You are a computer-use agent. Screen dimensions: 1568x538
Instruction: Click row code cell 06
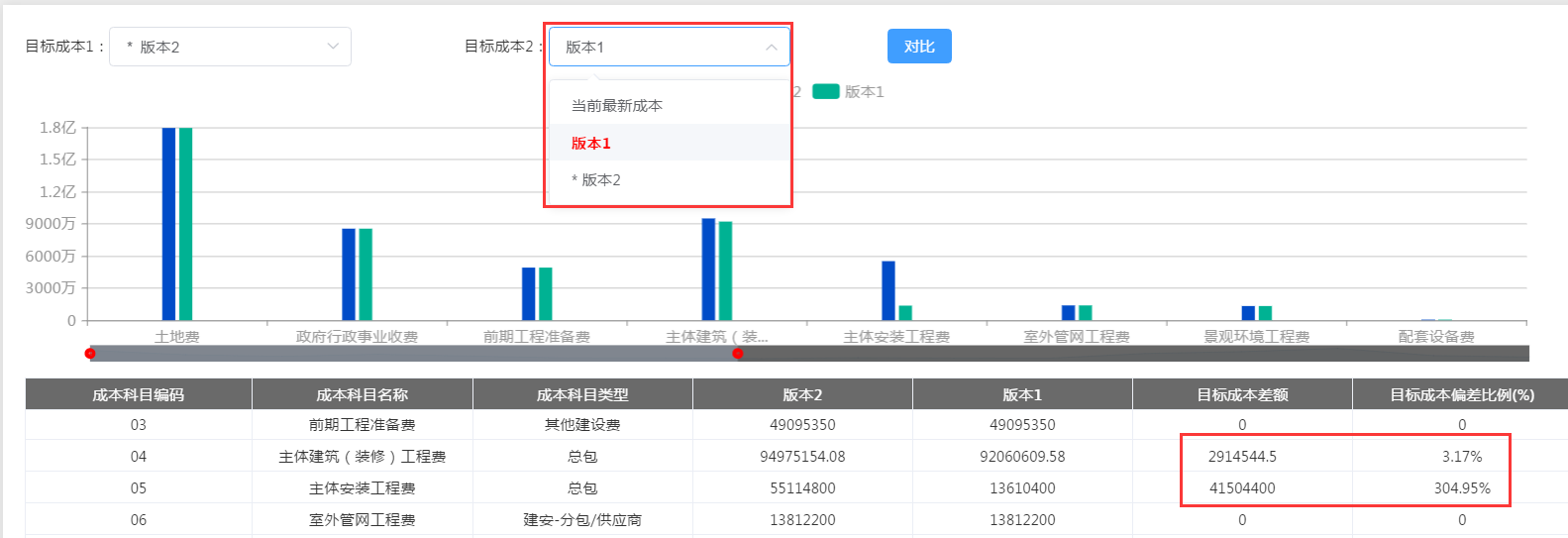139,519
